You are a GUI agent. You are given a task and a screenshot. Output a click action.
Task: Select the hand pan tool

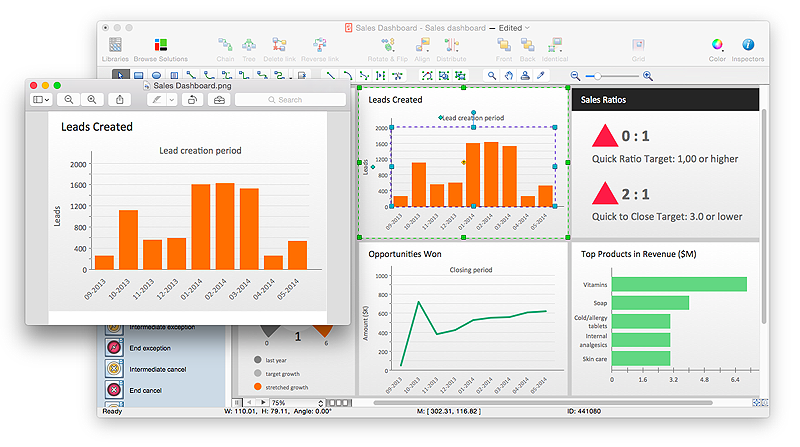[x=509, y=76]
